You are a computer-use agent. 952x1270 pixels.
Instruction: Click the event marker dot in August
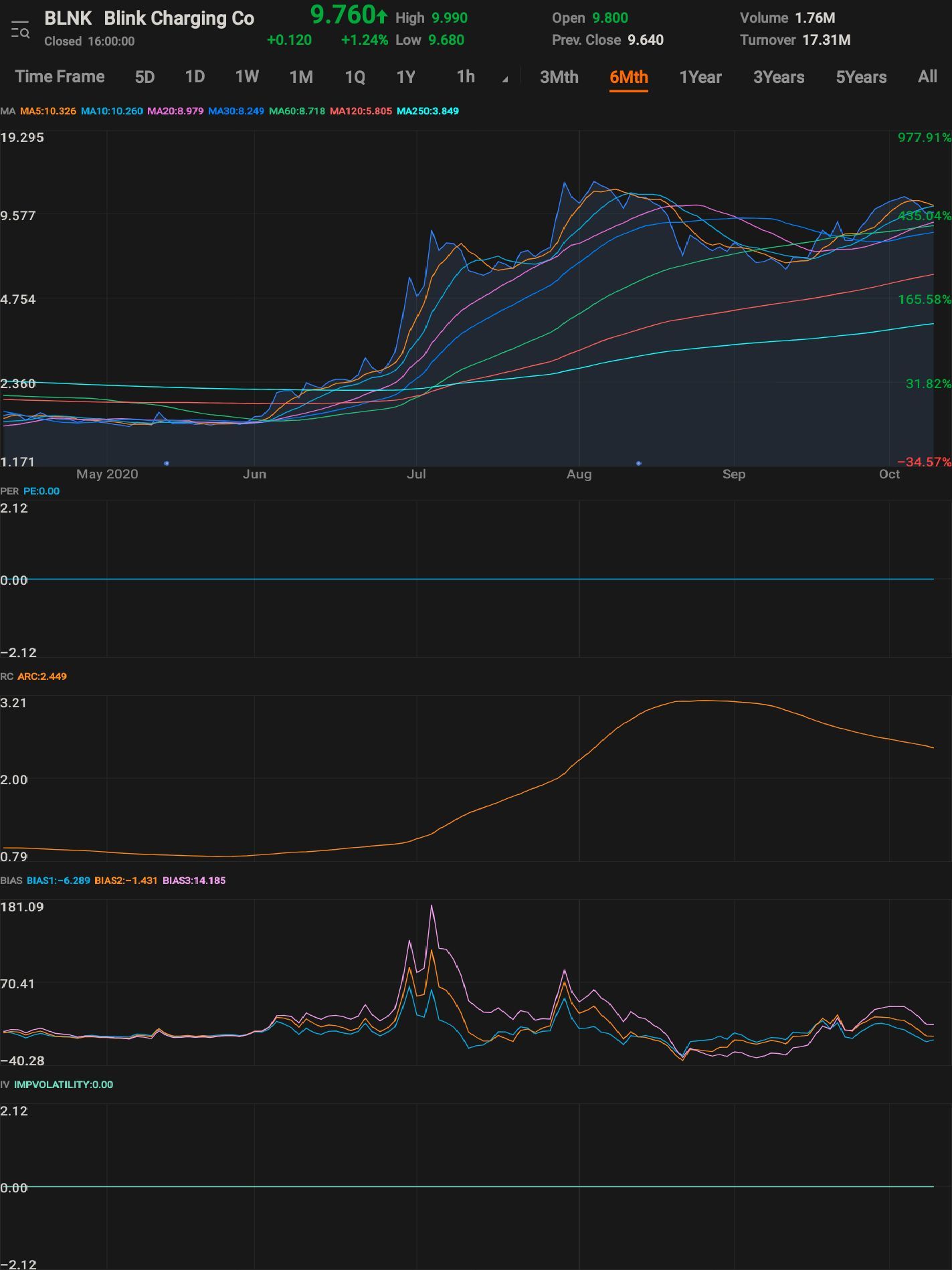pyautogui.click(x=639, y=463)
